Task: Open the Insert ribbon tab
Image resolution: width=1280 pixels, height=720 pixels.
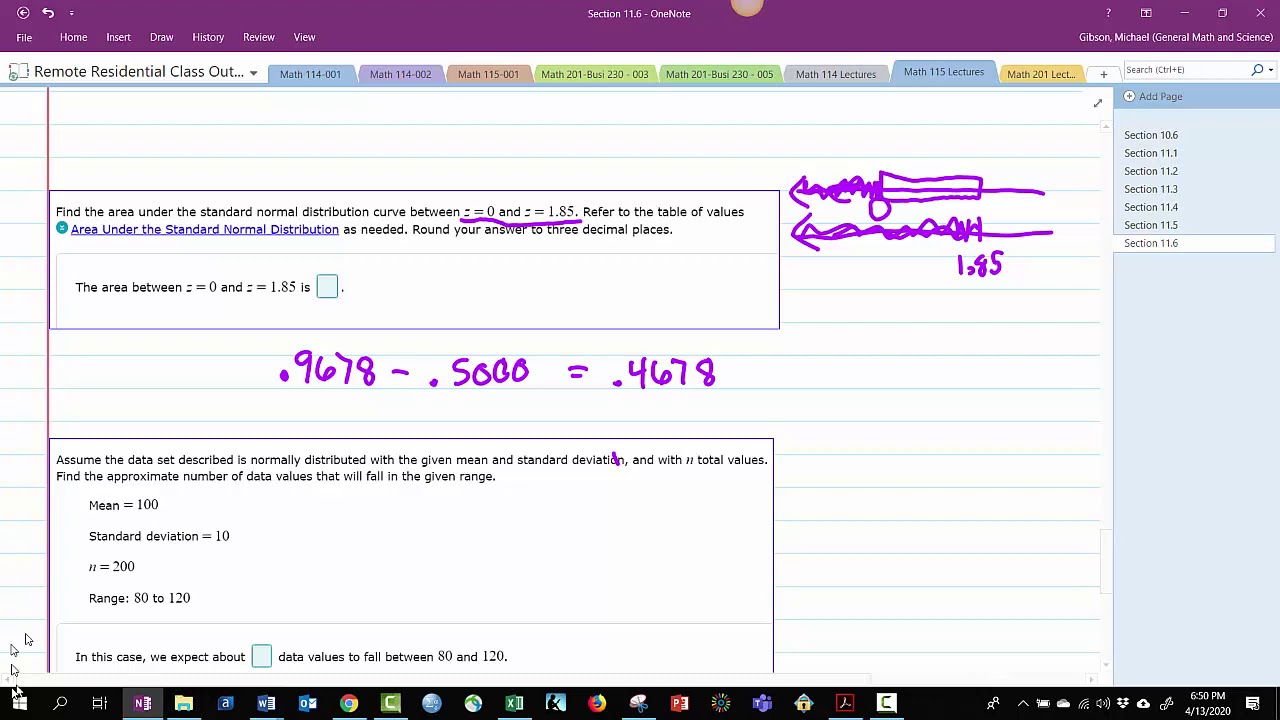Action: (118, 37)
